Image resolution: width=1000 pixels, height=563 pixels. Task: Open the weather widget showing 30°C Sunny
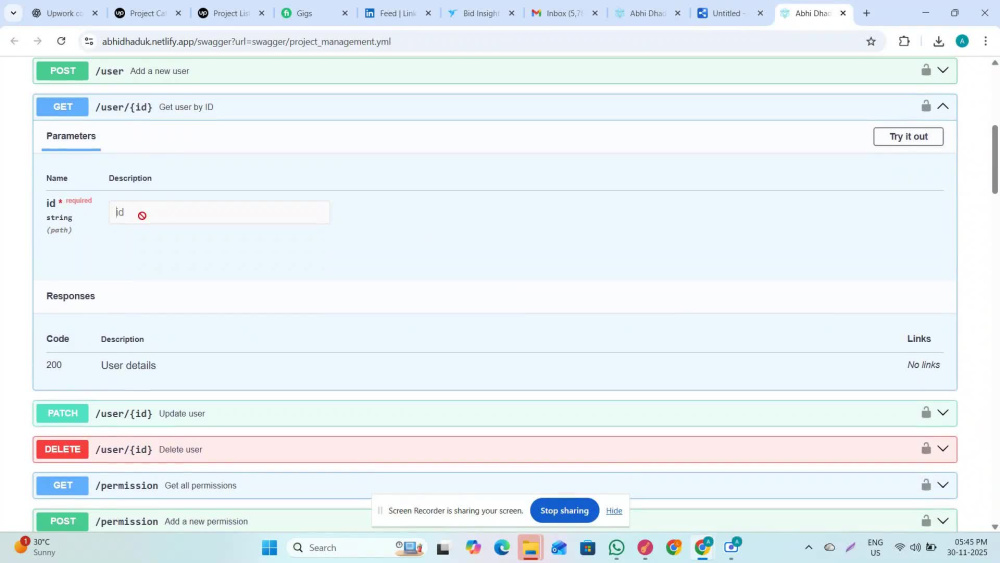36,546
